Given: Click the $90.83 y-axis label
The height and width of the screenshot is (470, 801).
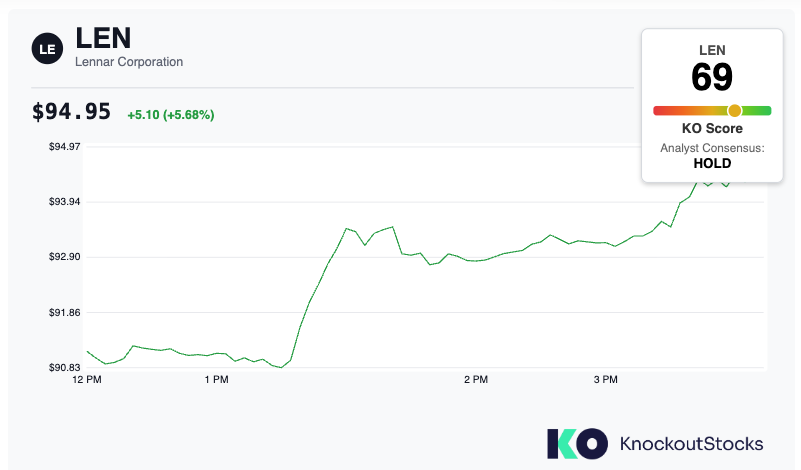Looking at the screenshot, I should (x=64, y=367).
